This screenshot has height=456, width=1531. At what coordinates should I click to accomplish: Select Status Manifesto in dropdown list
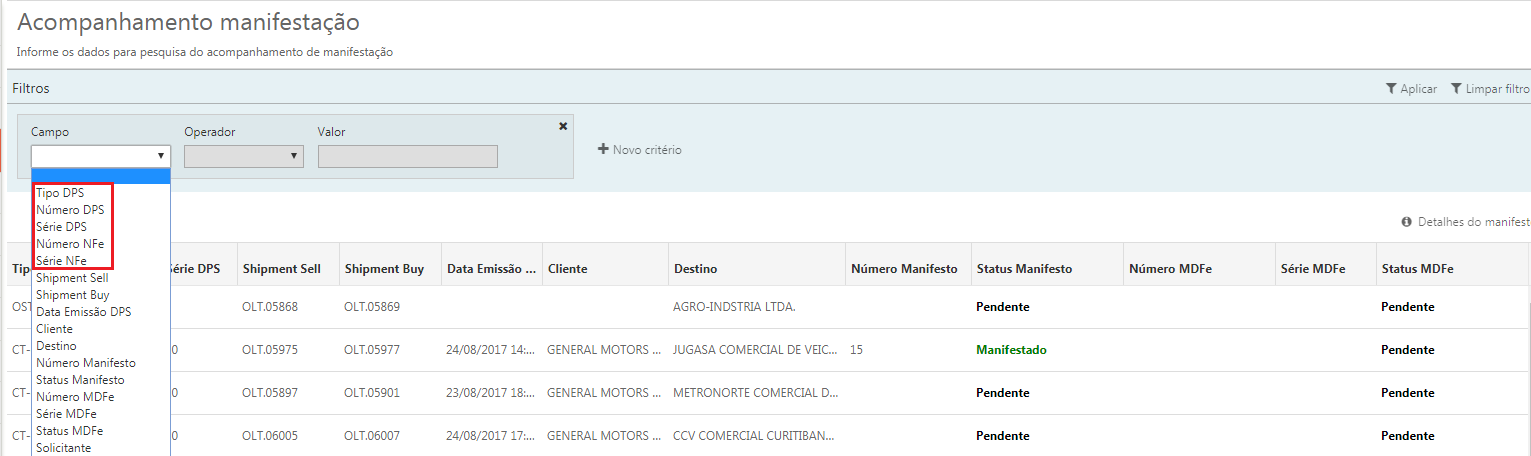pyautogui.click(x=81, y=380)
